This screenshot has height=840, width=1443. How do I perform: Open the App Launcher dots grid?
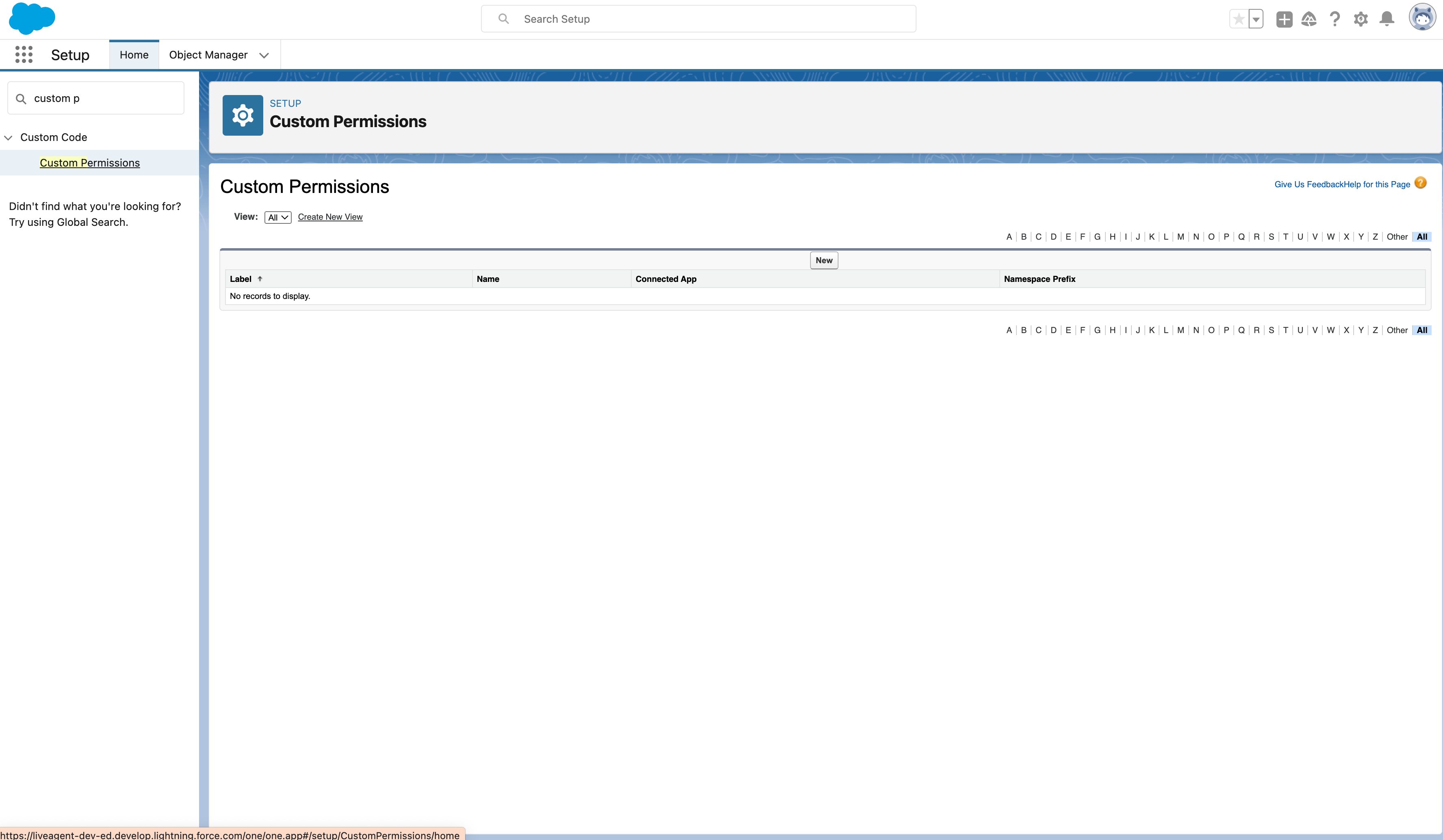click(x=24, y=54)
